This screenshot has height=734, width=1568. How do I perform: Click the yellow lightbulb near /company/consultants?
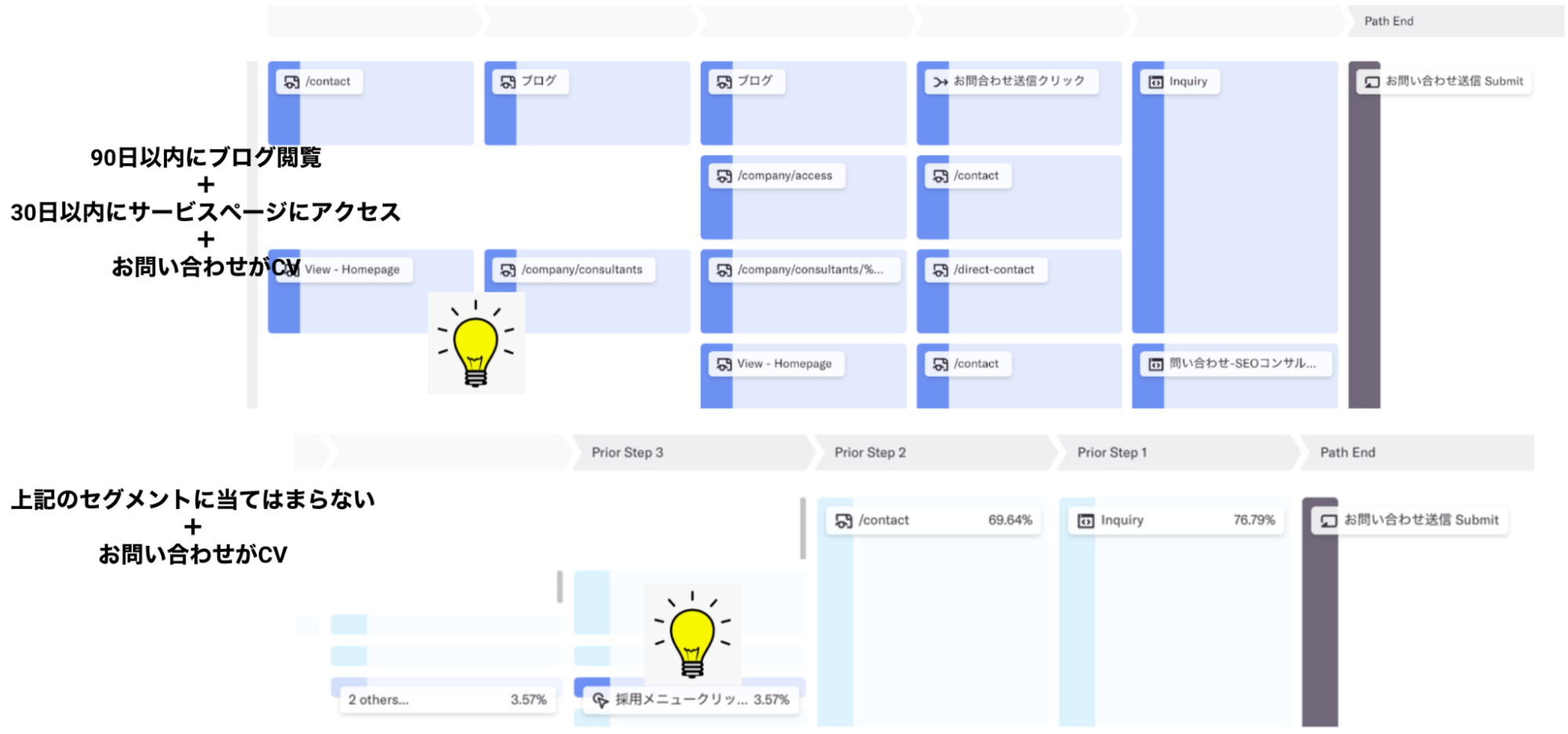475,343
